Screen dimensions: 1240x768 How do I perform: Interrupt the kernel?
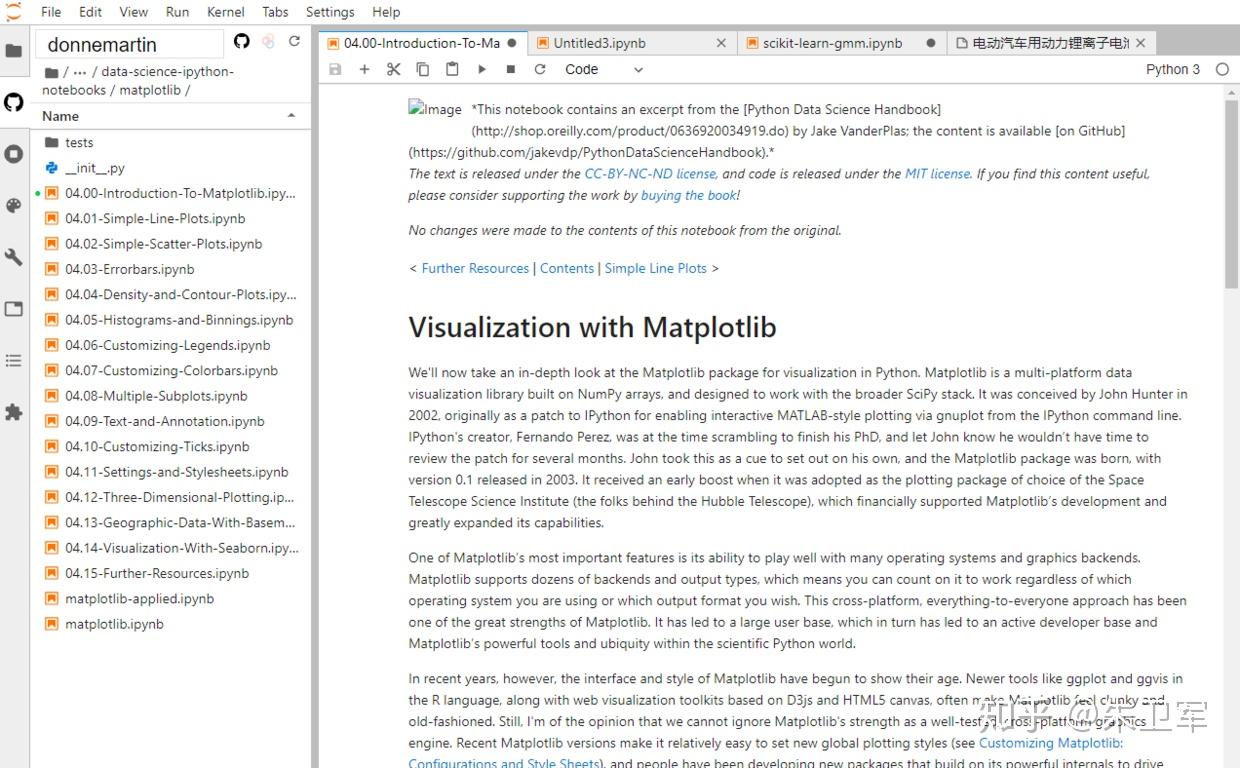[x=510, y=69]
